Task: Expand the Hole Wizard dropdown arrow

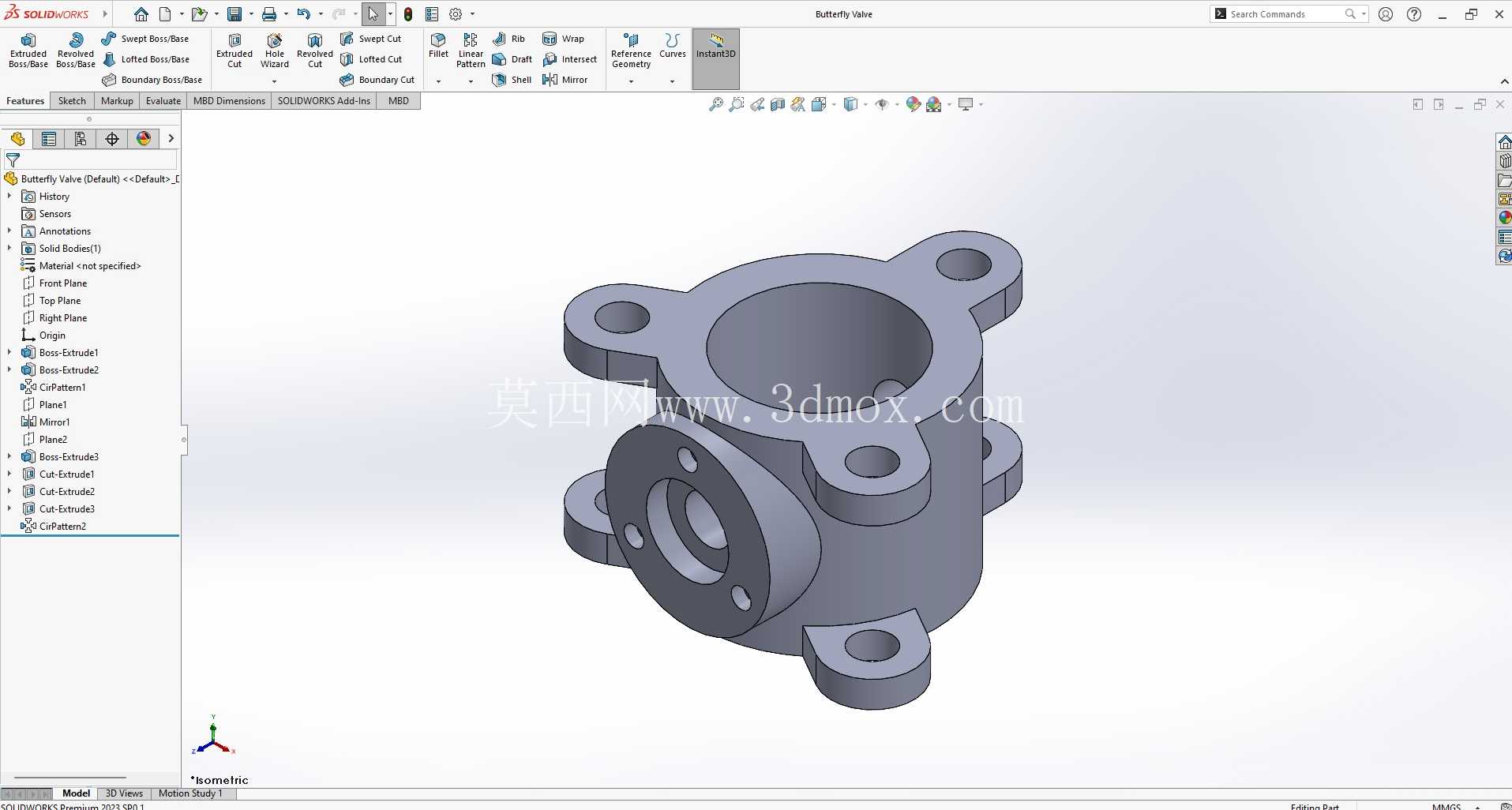Action: click(x=275, y=81)
